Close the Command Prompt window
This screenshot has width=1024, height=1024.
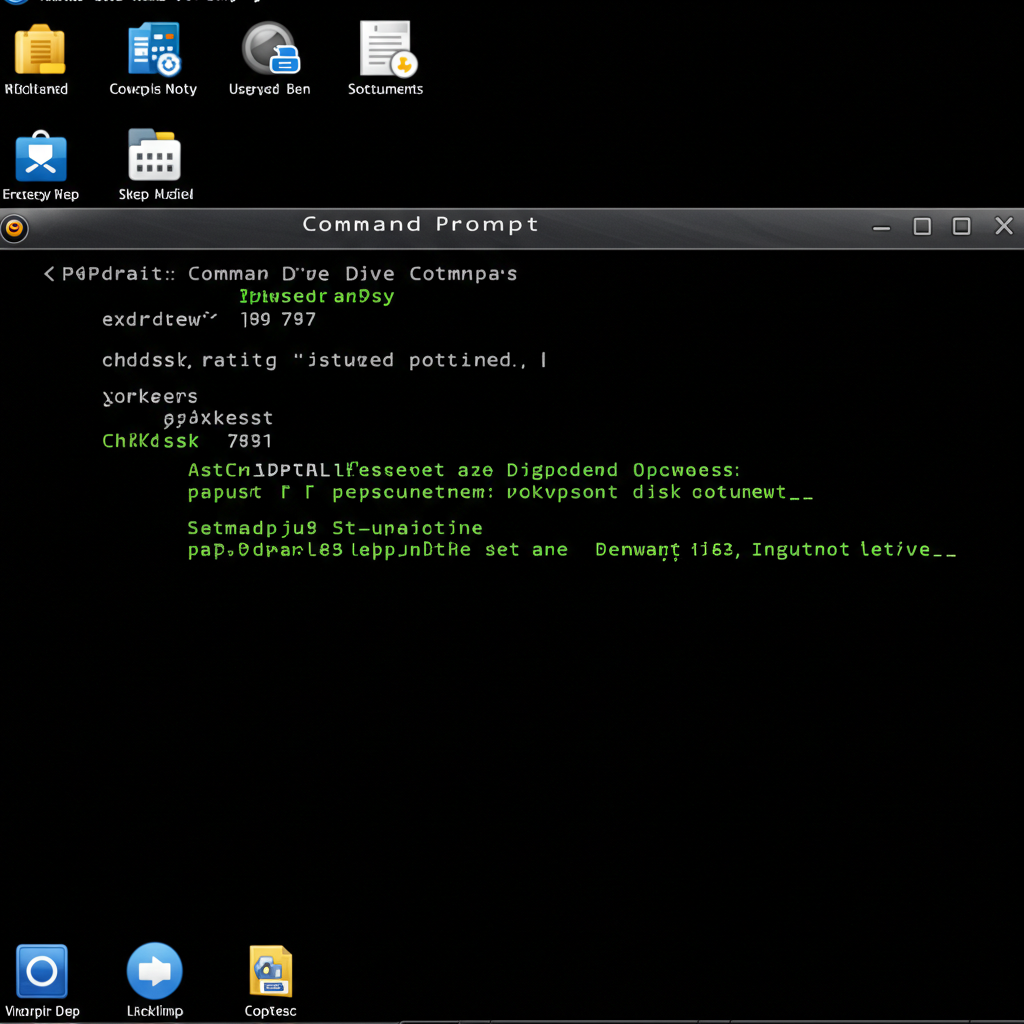coord(1004,226)
